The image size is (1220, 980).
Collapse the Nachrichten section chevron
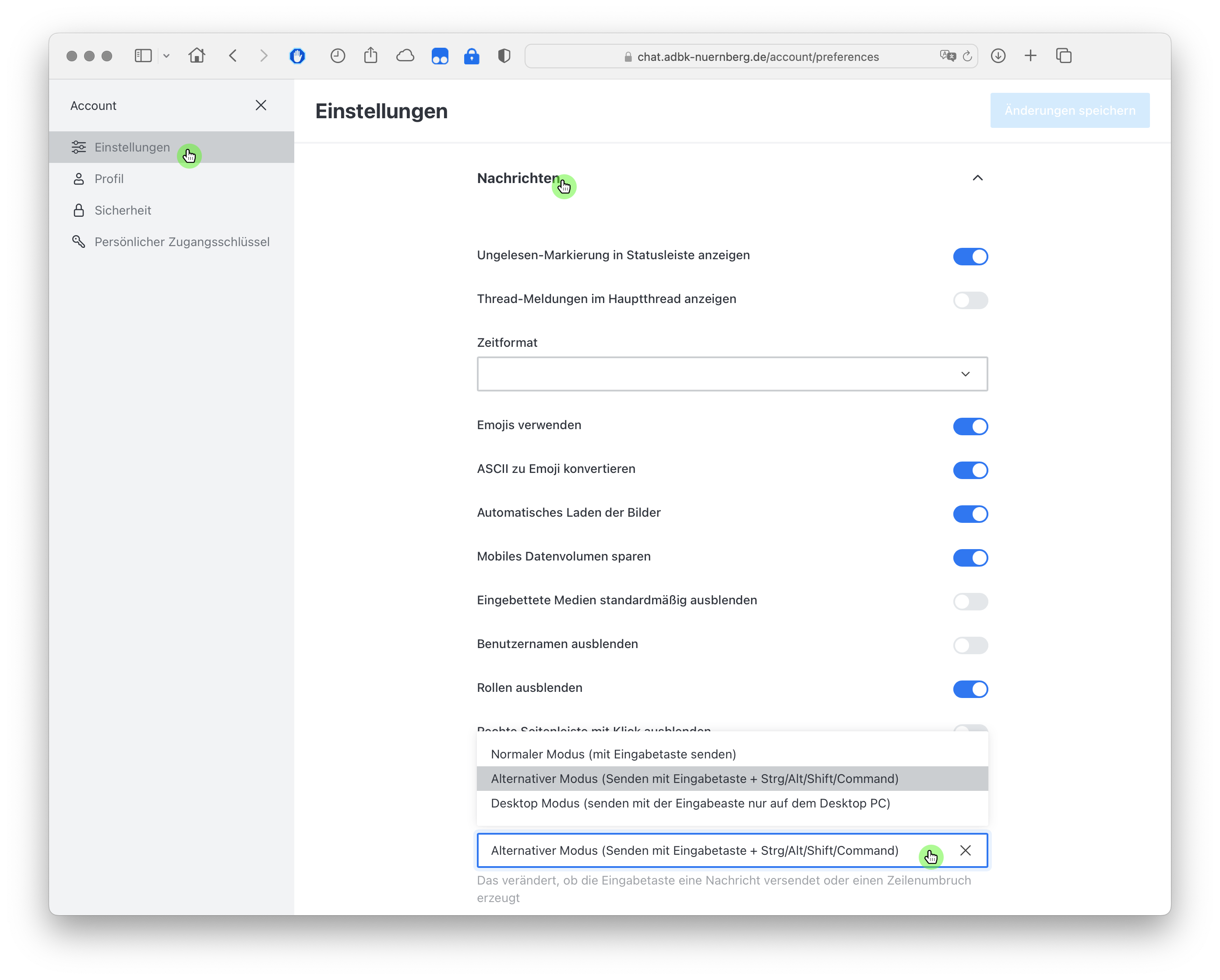(977, 178)
